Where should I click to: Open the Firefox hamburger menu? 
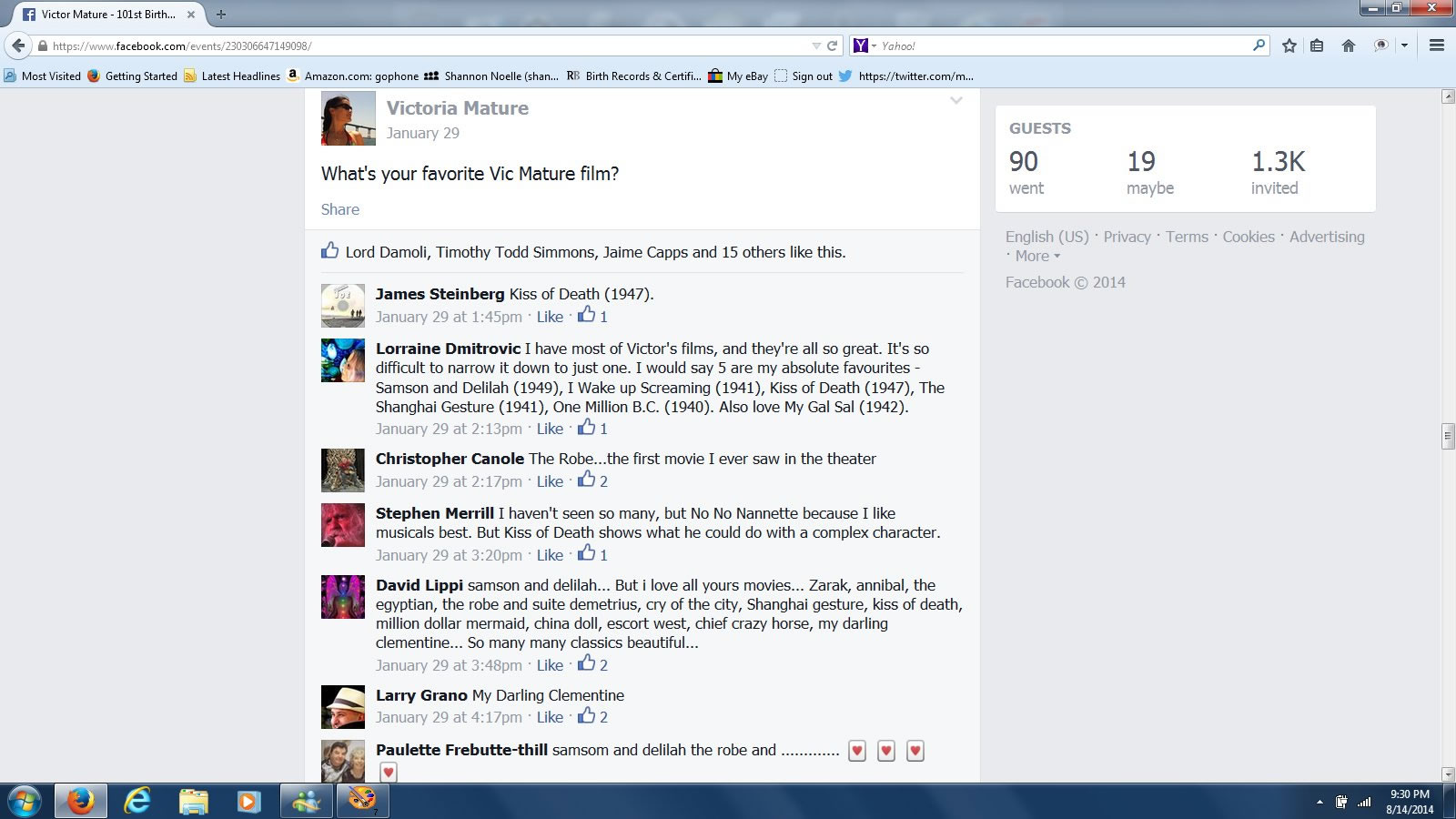[x=1437, y=45]
